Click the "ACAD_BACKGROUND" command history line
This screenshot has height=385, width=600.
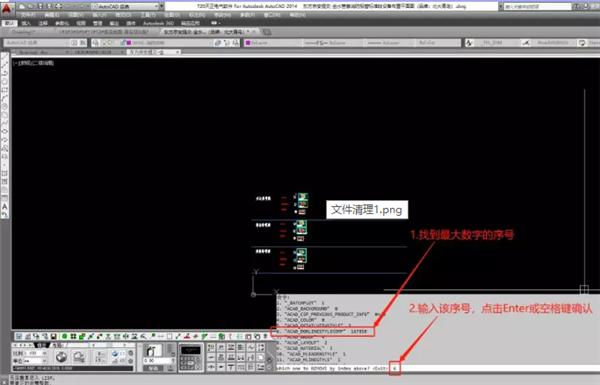(307, 308)
